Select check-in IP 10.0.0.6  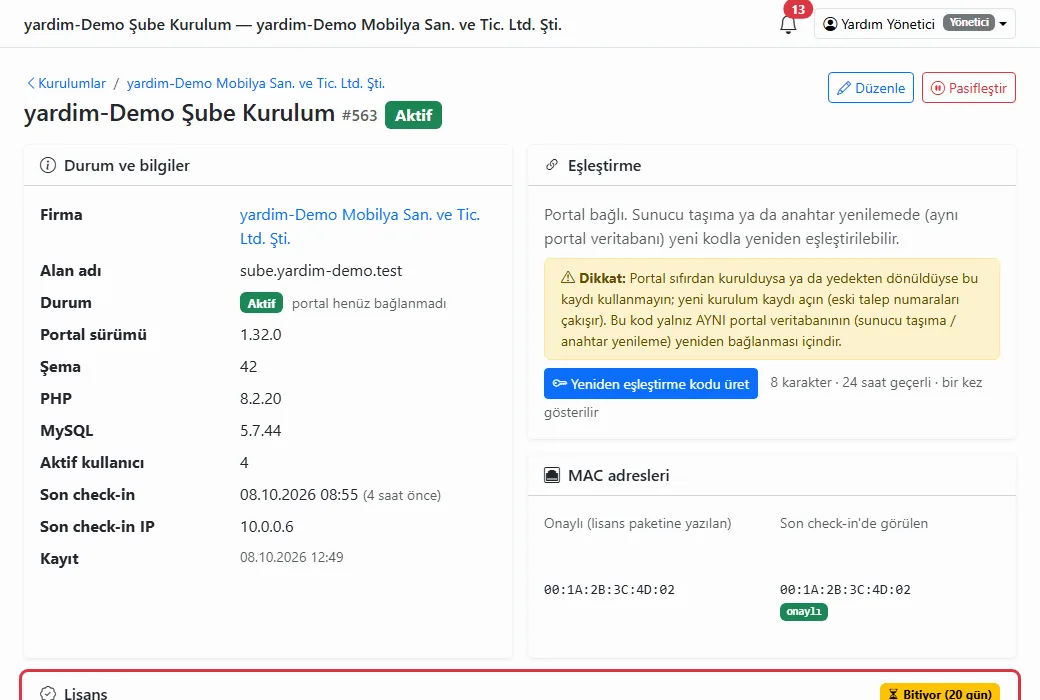click(x=267, y=526)
